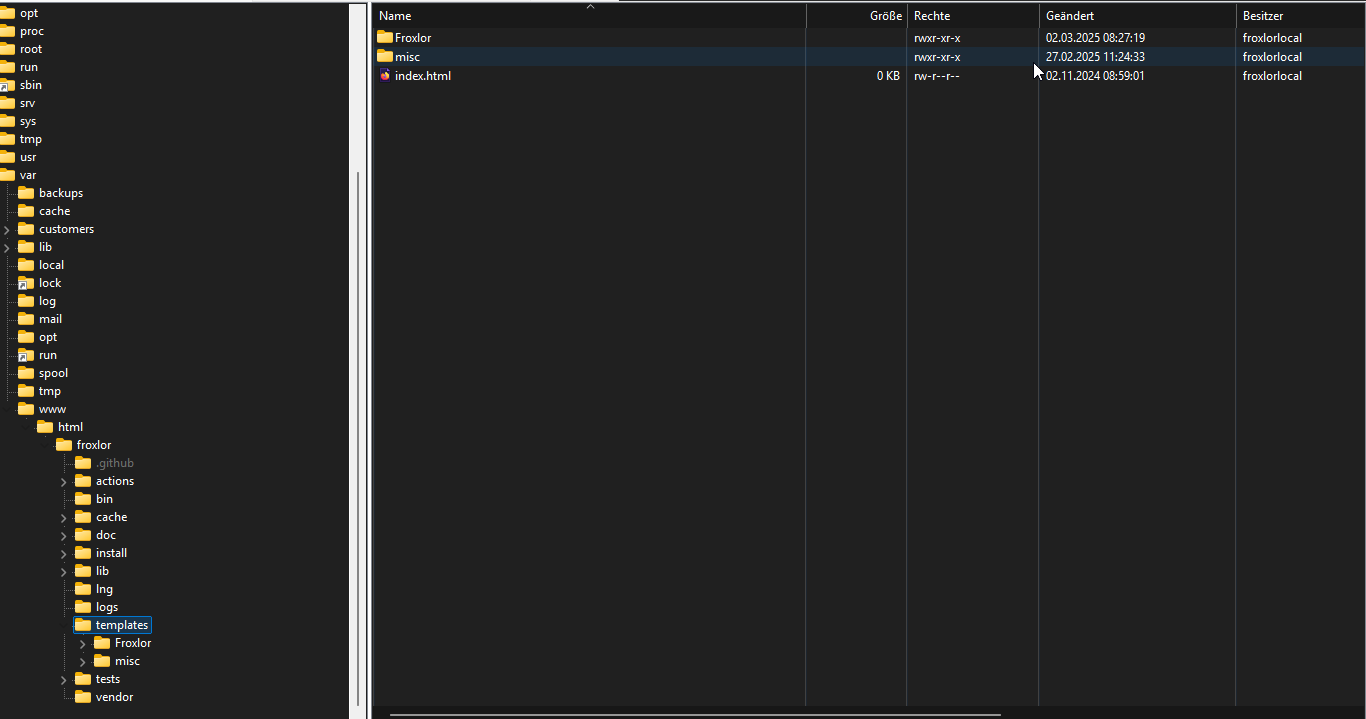Viewport: 1366px width, 719px height.
Task: Click the 02.03.2025 08:27:19 date cell
Action: pos(1095,38)
